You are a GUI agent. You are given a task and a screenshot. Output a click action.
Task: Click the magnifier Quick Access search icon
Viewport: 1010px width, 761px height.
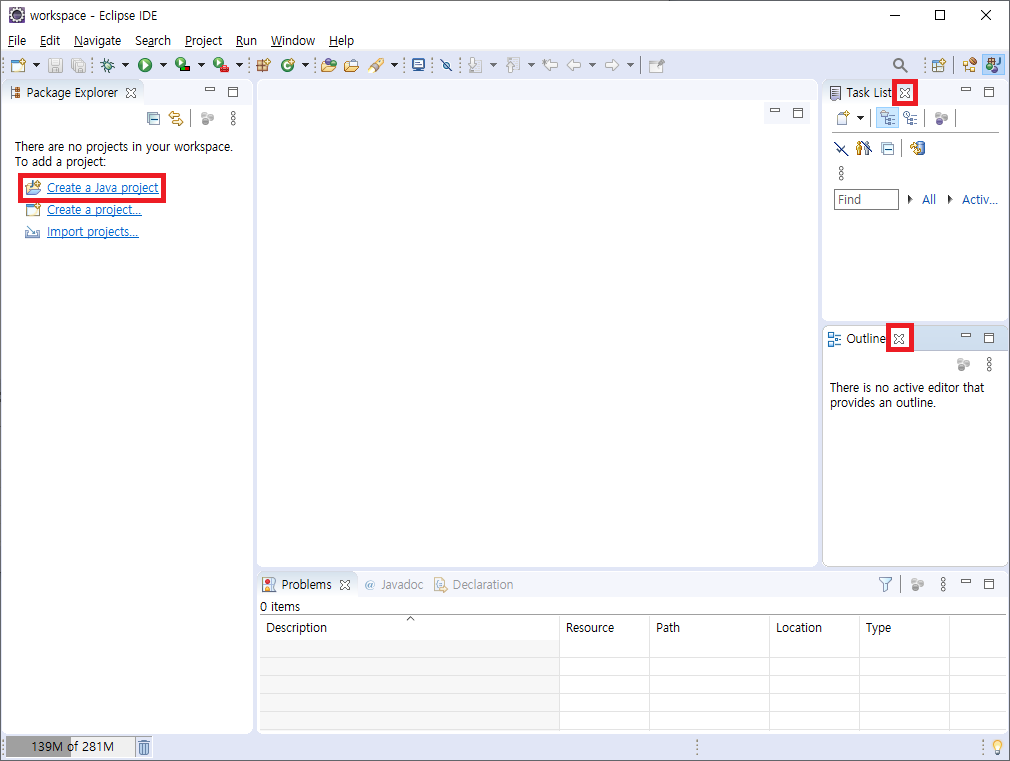click(x=900, y=65)
